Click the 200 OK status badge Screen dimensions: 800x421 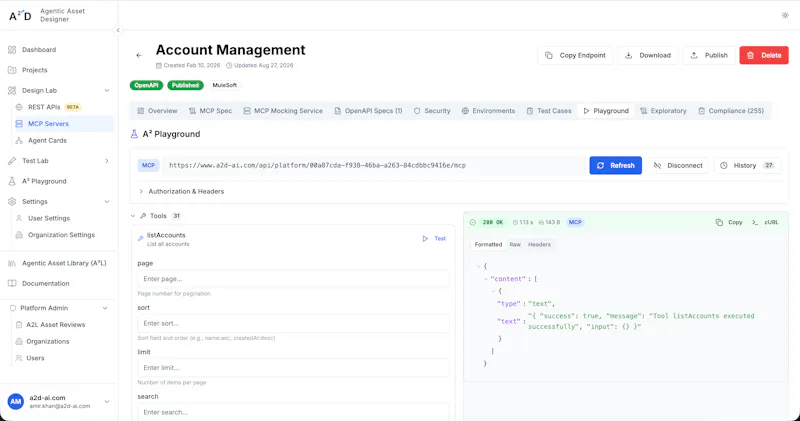[493, 222]
